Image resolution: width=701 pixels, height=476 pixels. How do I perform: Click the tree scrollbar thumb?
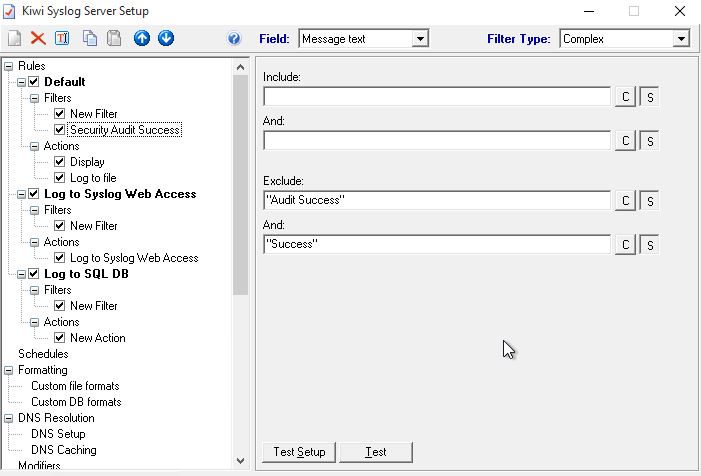241,185
